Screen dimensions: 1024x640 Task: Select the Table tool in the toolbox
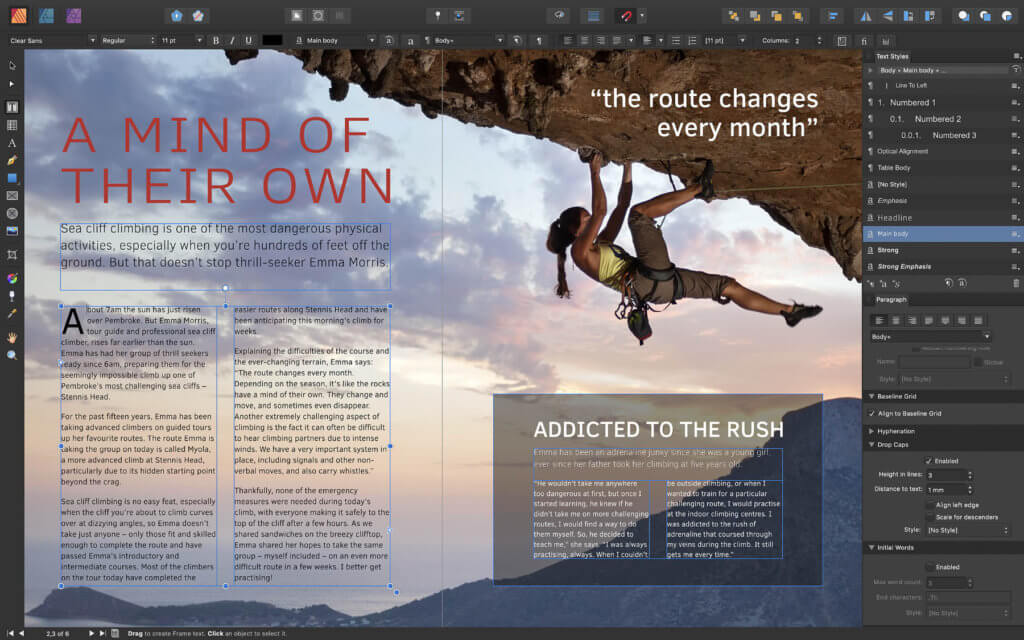pos(12,125)
